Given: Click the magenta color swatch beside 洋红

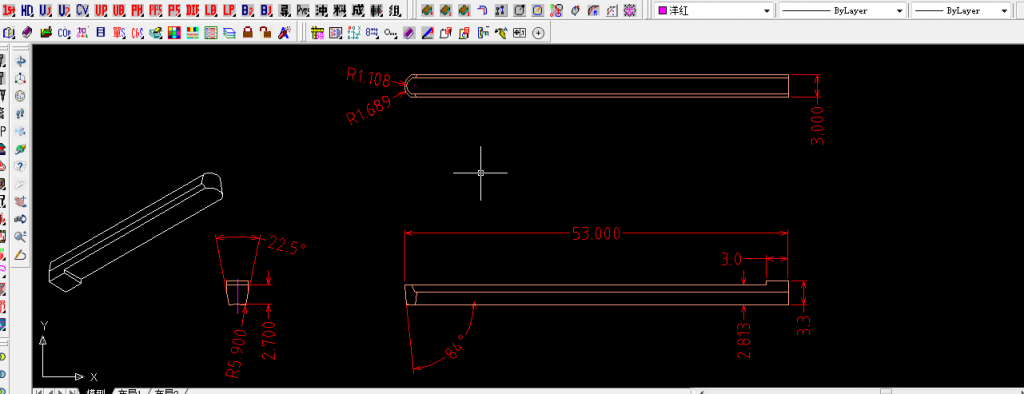Looking at the screenshot, I should pos(663,11).
